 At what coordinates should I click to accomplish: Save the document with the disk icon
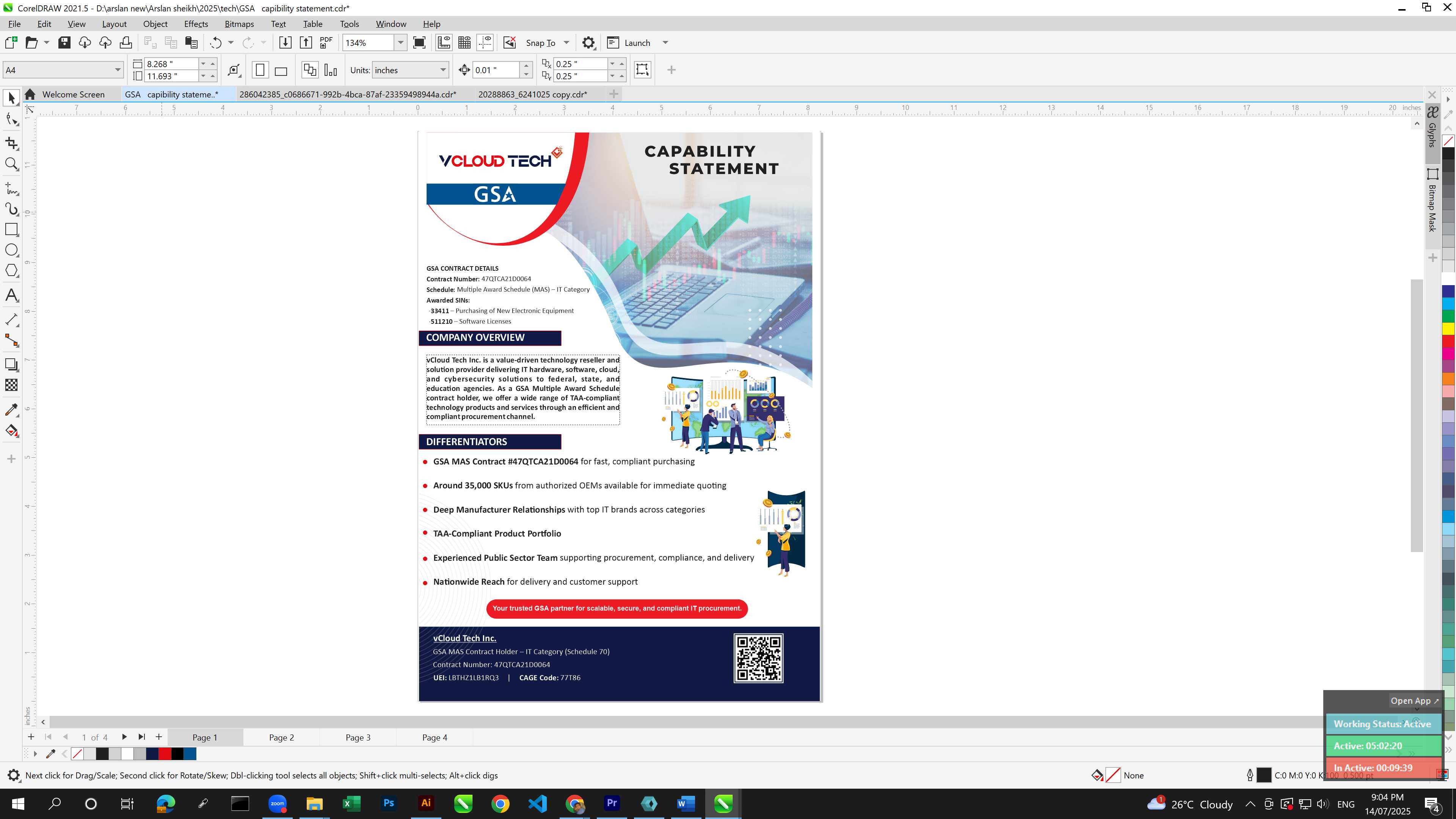[64, 42]
